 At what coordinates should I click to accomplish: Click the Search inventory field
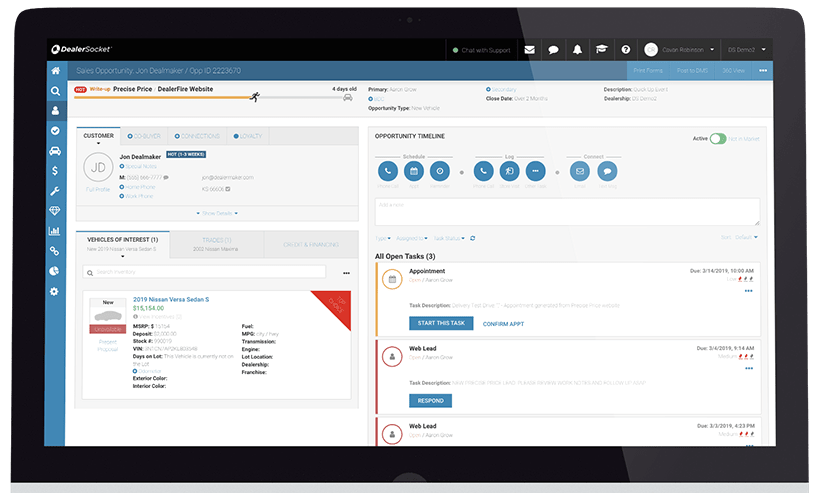204,272
